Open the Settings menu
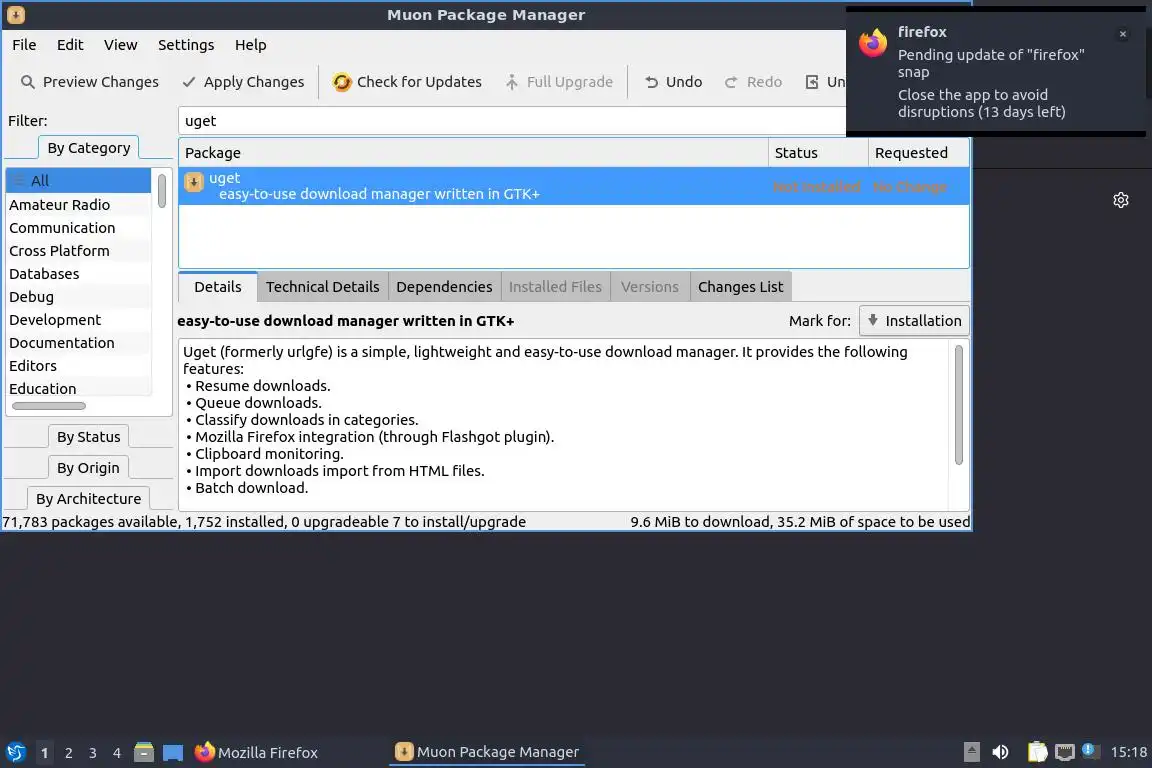 pos(186,45)
